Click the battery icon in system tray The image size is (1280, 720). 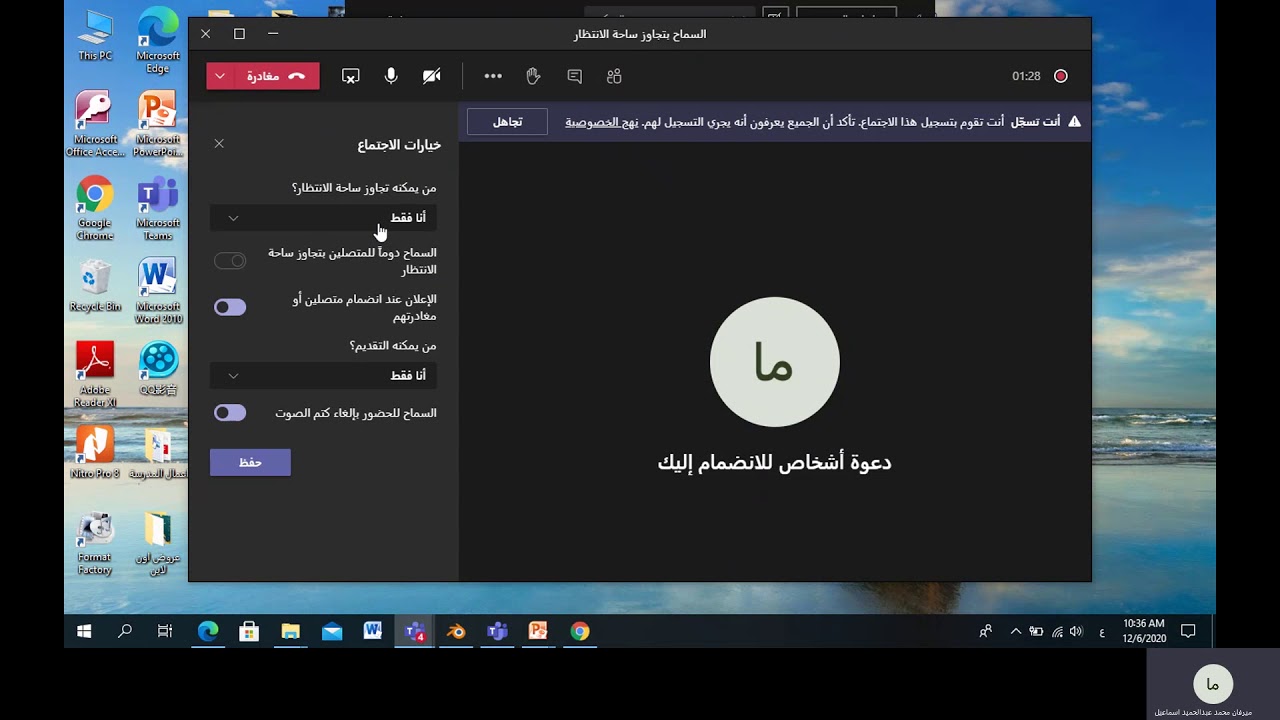tap(1036, 631)
